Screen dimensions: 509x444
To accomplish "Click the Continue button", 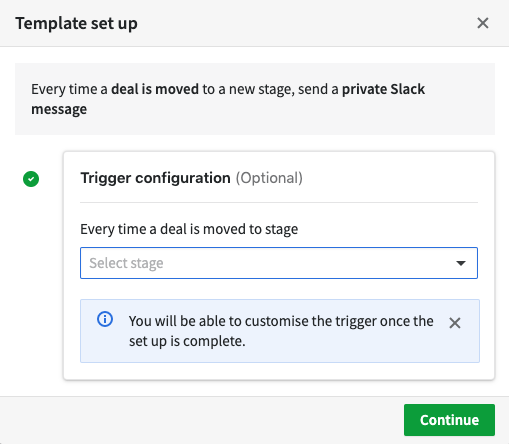I will [449, 420].
